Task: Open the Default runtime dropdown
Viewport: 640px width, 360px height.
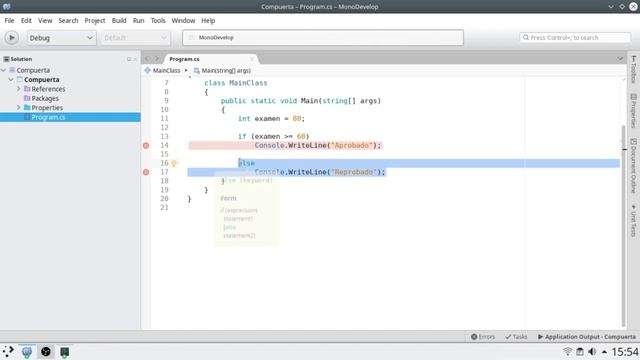Action: point(135,38)
